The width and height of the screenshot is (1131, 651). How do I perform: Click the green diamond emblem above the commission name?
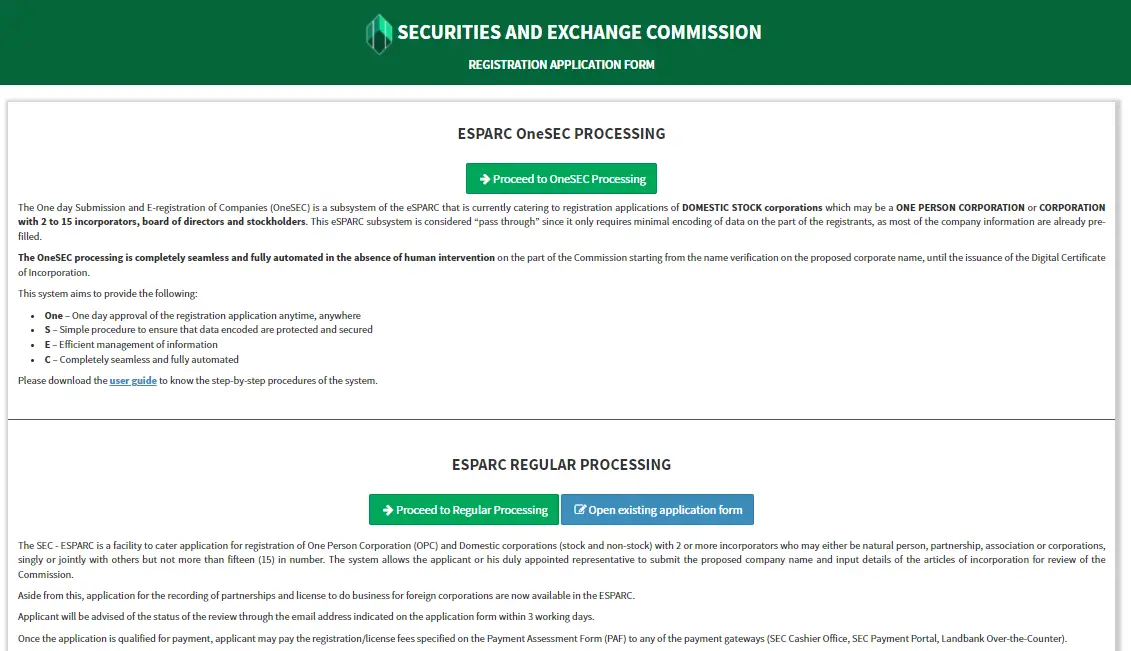(378, 33)
